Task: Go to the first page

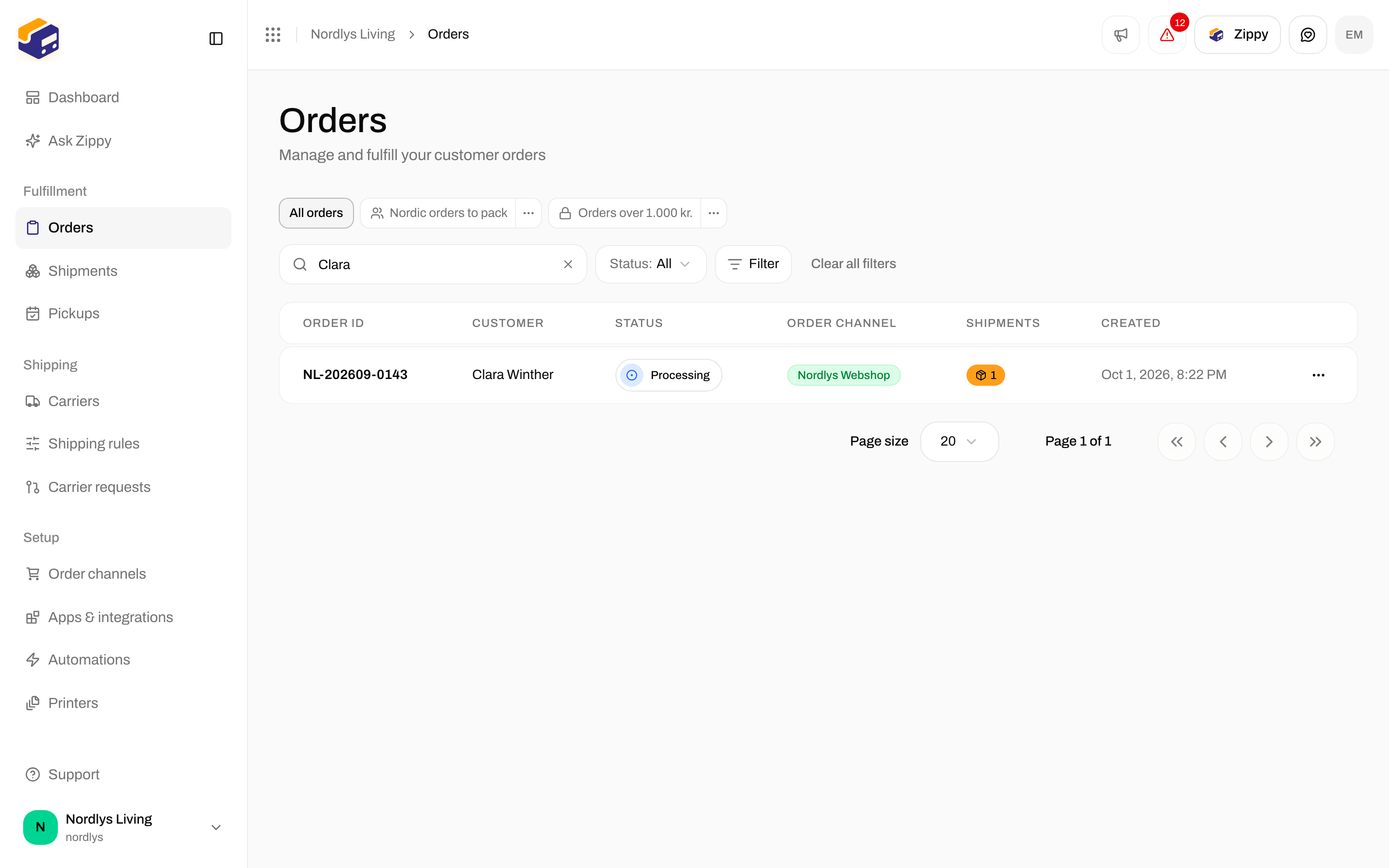Action: [1177, 441]
